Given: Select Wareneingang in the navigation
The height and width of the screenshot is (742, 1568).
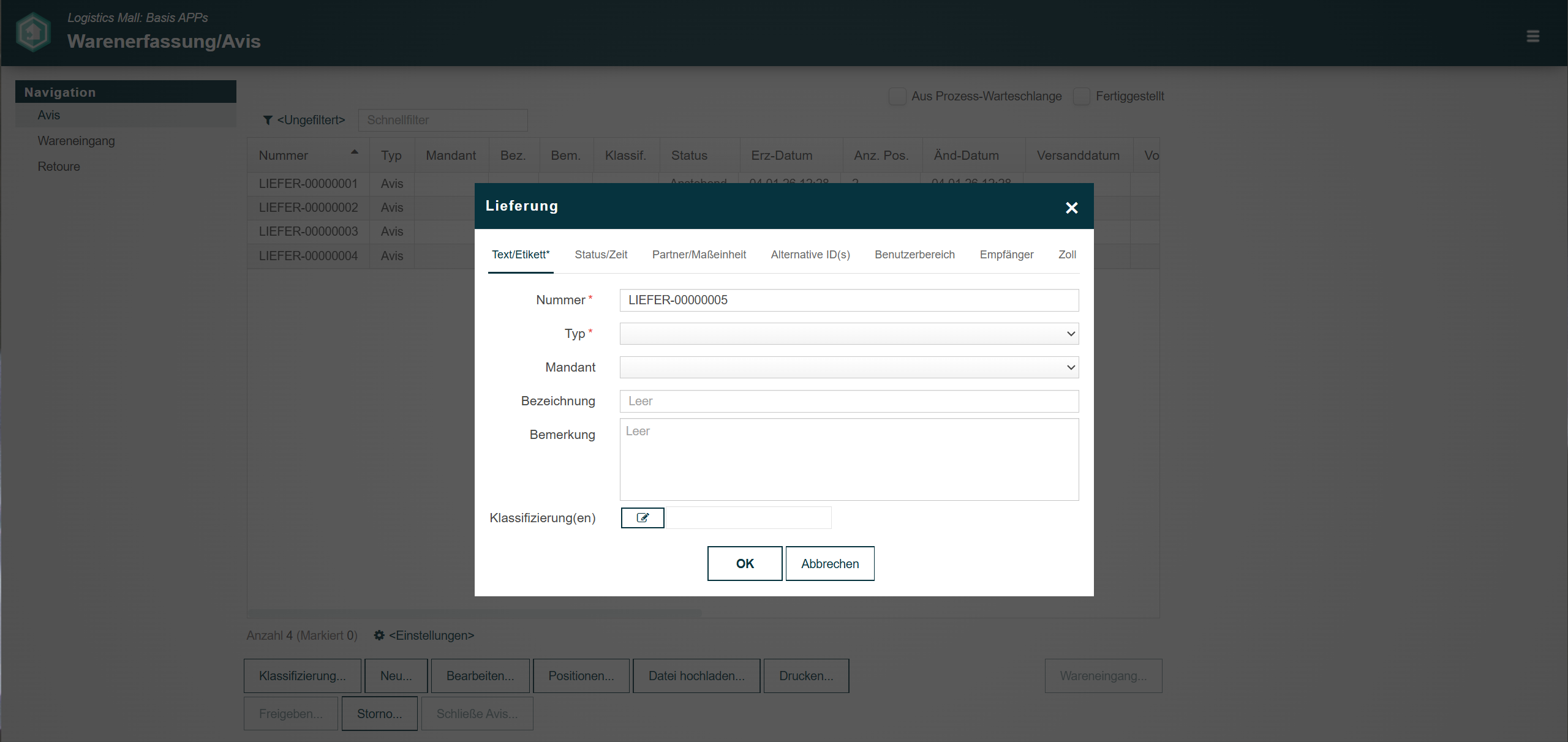Looking at the screenshot, I should [x=76, y=141].
